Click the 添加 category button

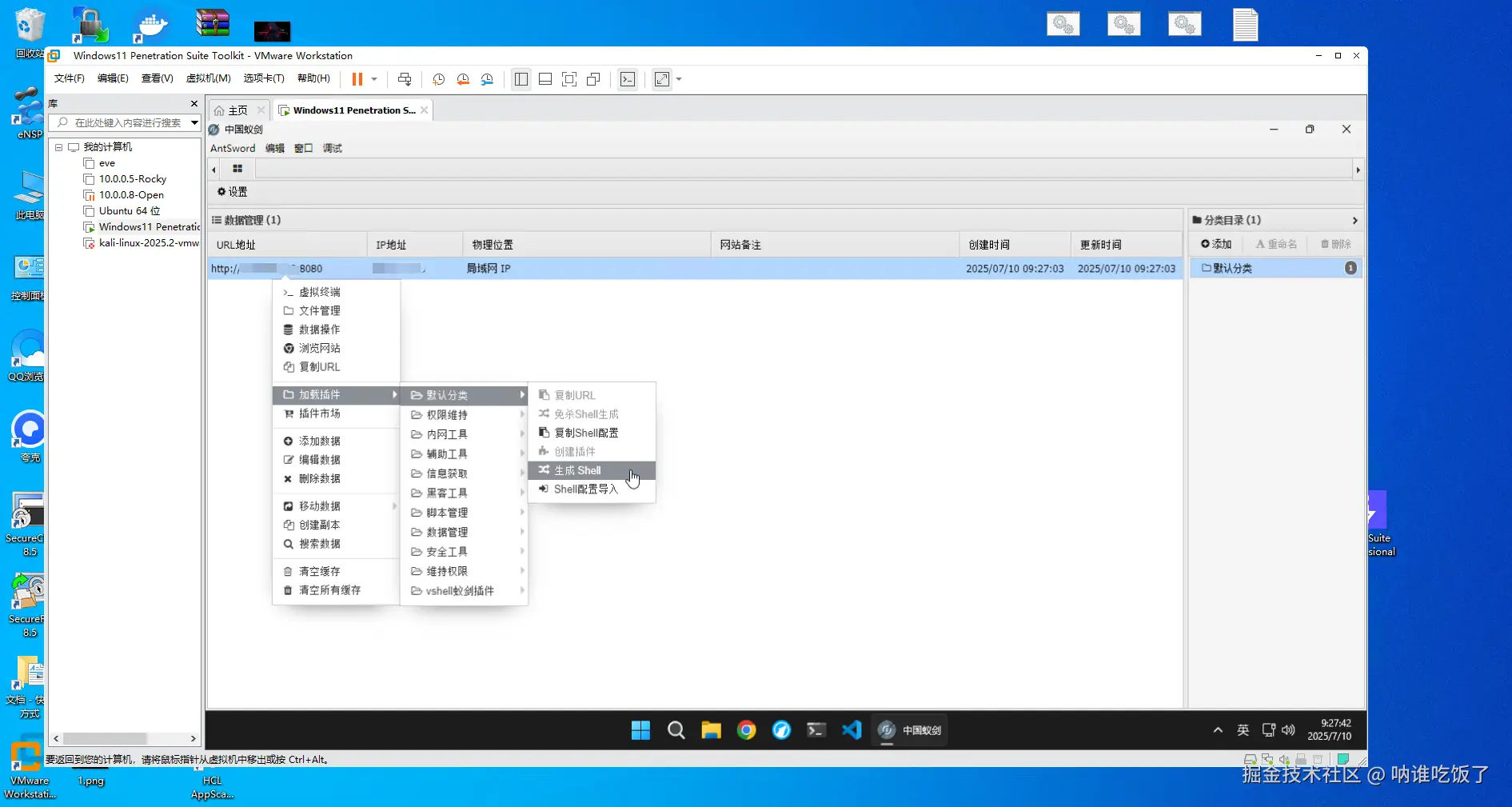(1216, 244)
